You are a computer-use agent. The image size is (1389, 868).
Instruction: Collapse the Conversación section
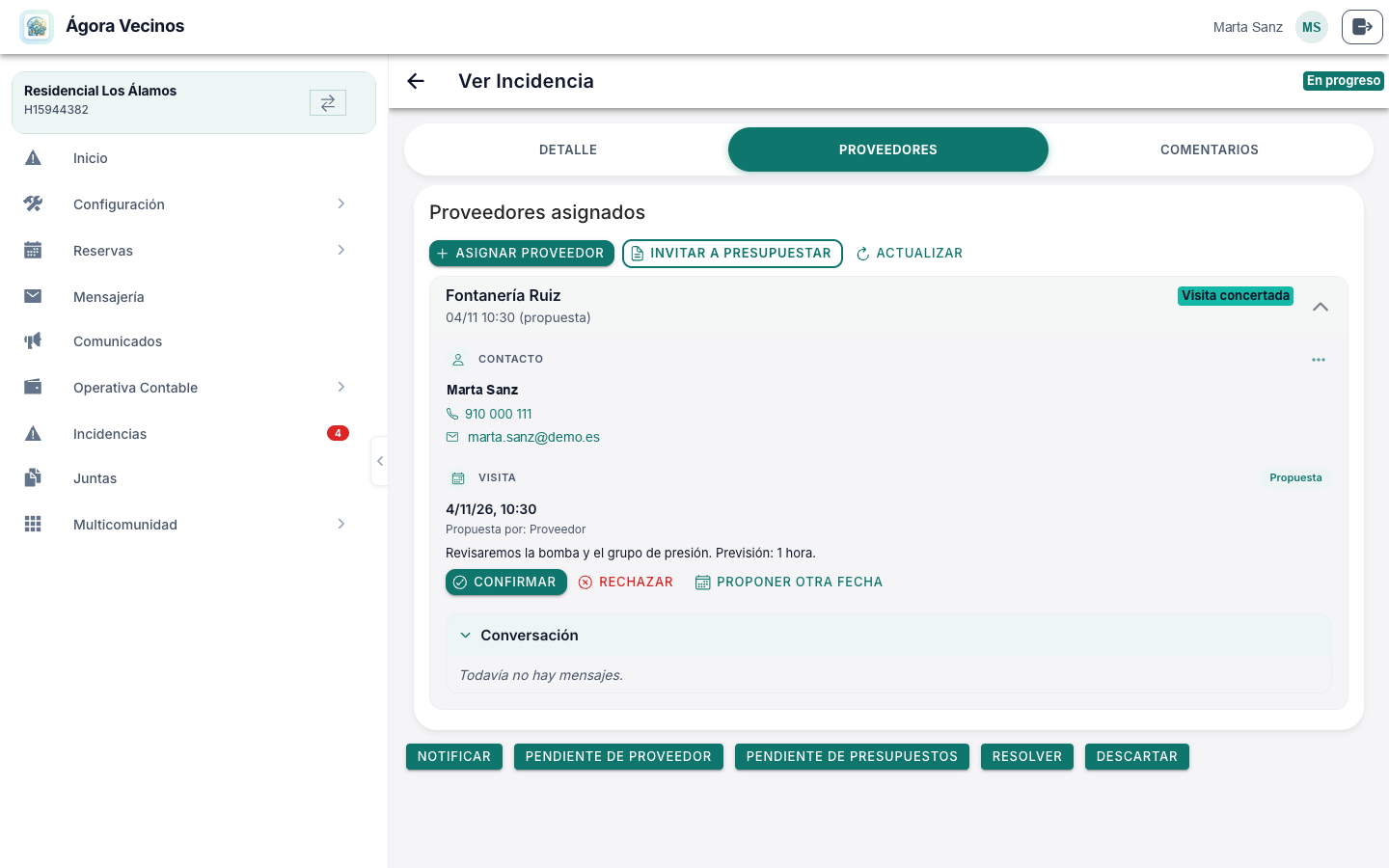466,636
